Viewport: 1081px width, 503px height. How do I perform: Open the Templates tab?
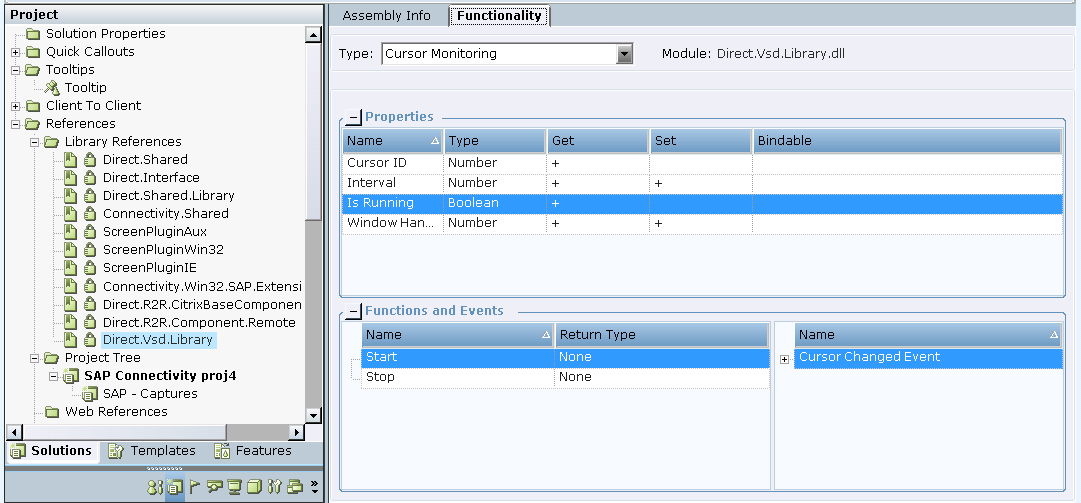point(152,451)
